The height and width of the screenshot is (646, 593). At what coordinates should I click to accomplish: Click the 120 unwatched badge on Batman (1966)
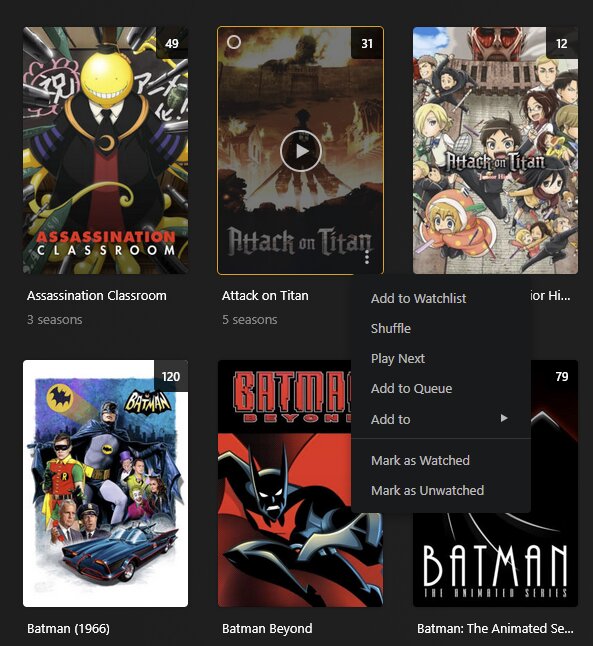pos(171,376)
